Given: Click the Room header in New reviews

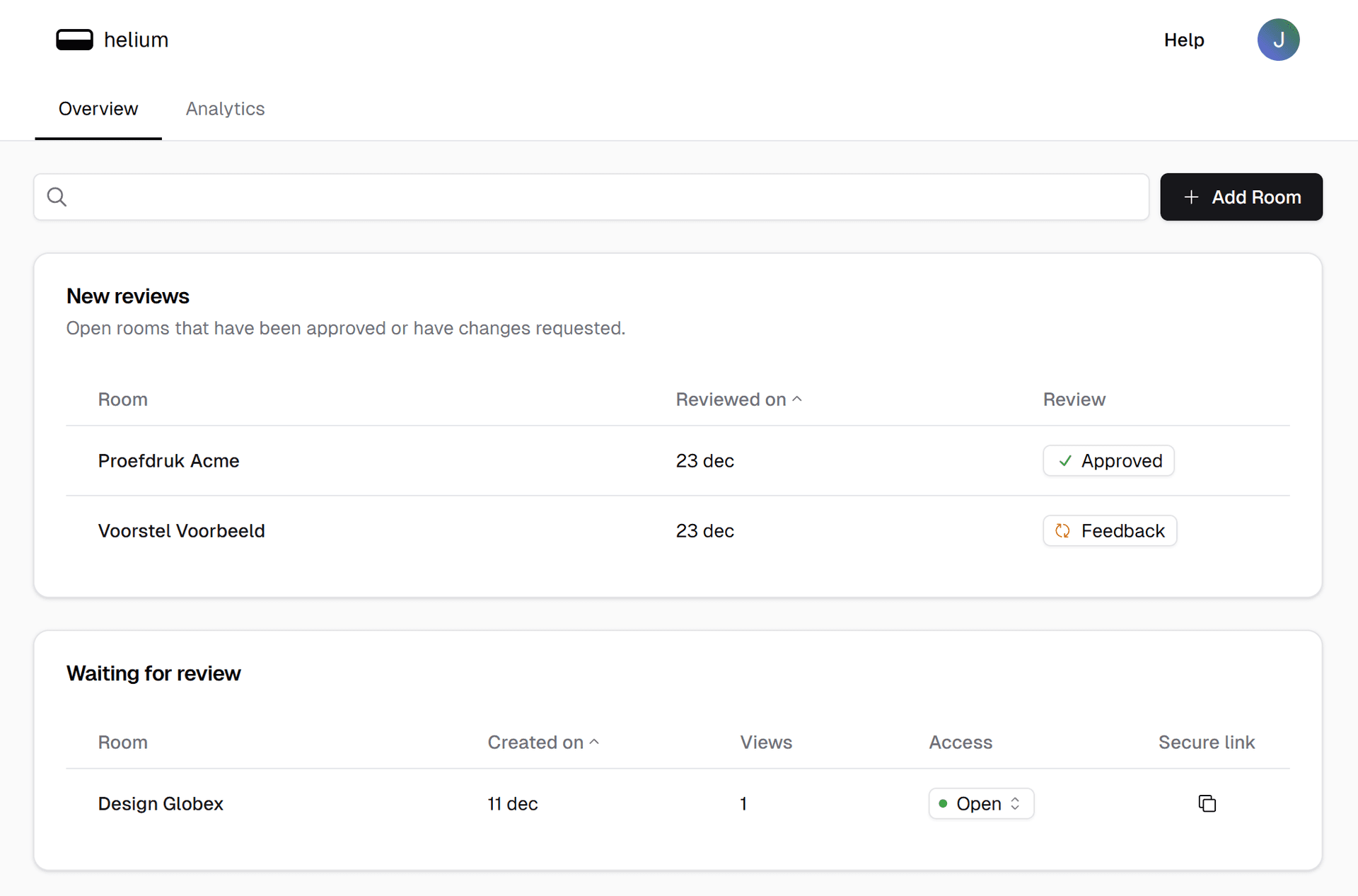Looking at the screenshot, I should [x=122, y=399].
